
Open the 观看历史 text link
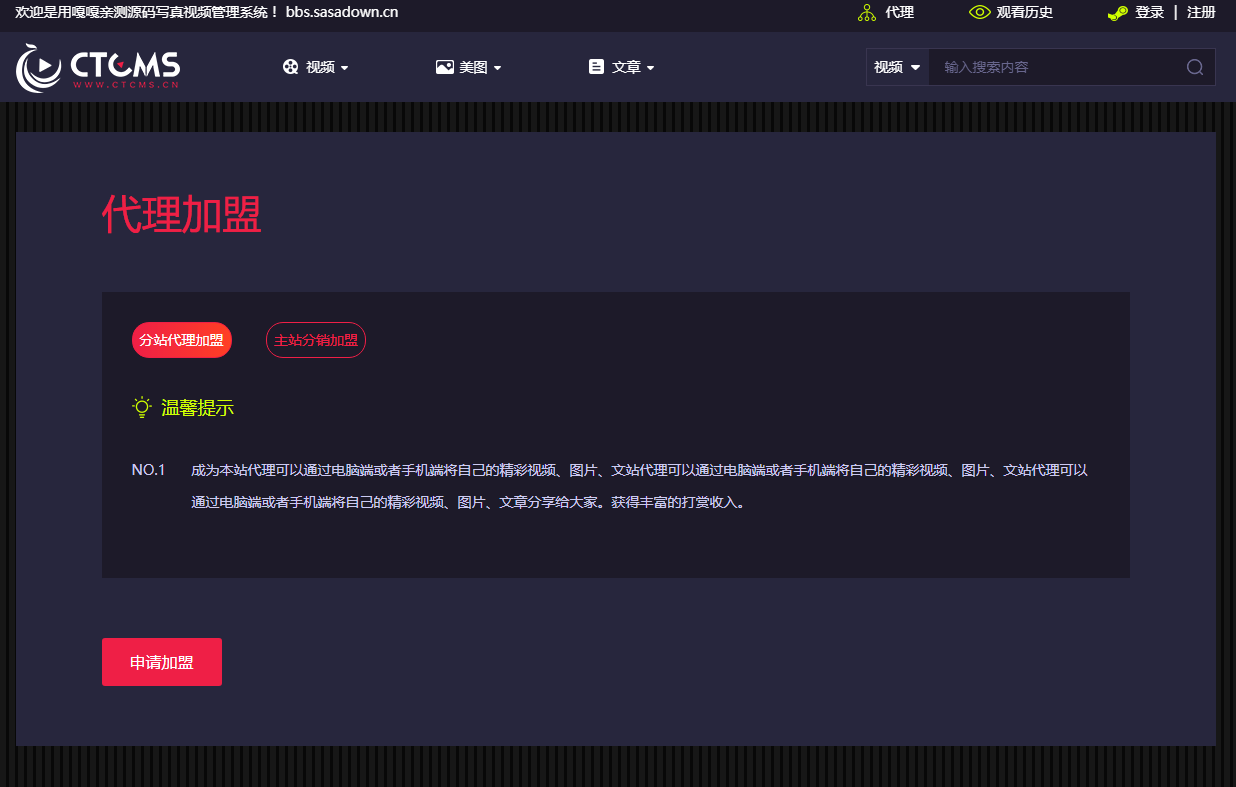click(x=1024, y=13)
